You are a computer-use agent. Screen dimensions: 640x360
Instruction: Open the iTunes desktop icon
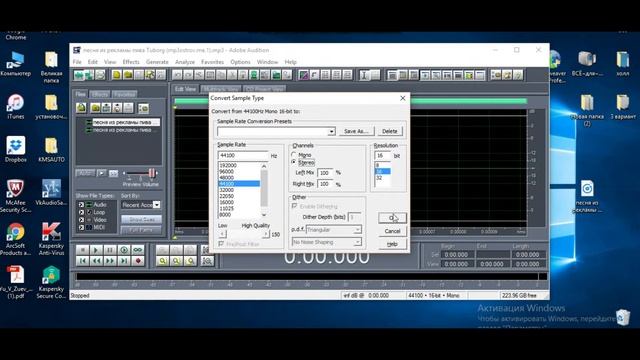pyautogui.click(x=16, y=107)
